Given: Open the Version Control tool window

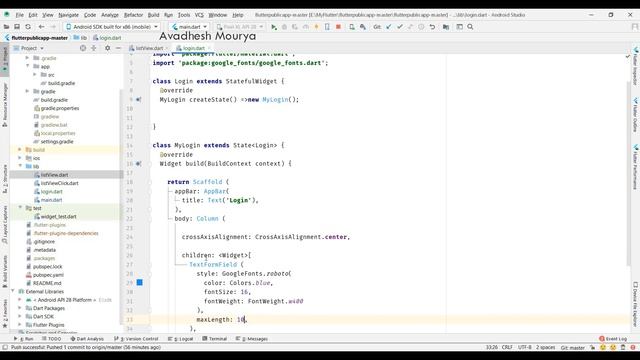Looking at the screenshot, I should (136, 339).
